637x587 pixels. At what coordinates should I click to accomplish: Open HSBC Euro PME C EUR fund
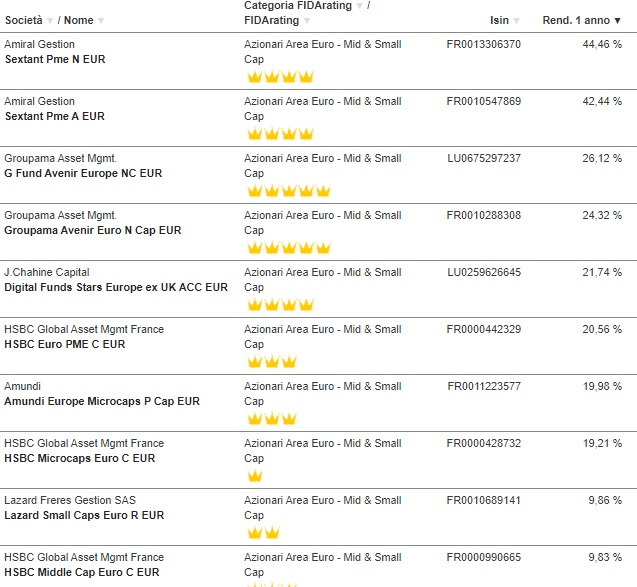(65, 344)
